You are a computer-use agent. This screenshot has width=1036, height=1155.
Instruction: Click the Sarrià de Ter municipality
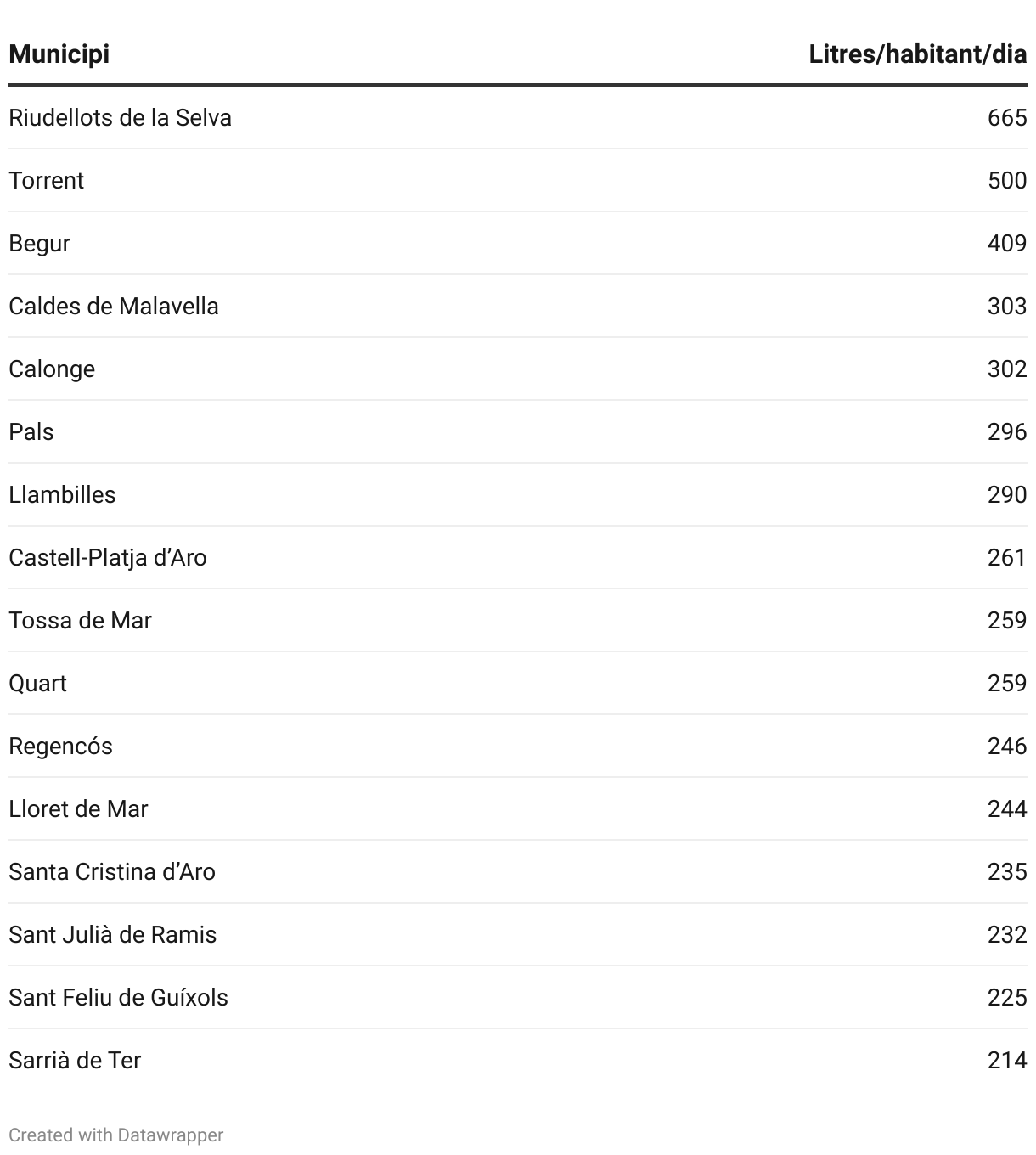pyautogui.click(x=75, y=1060)
